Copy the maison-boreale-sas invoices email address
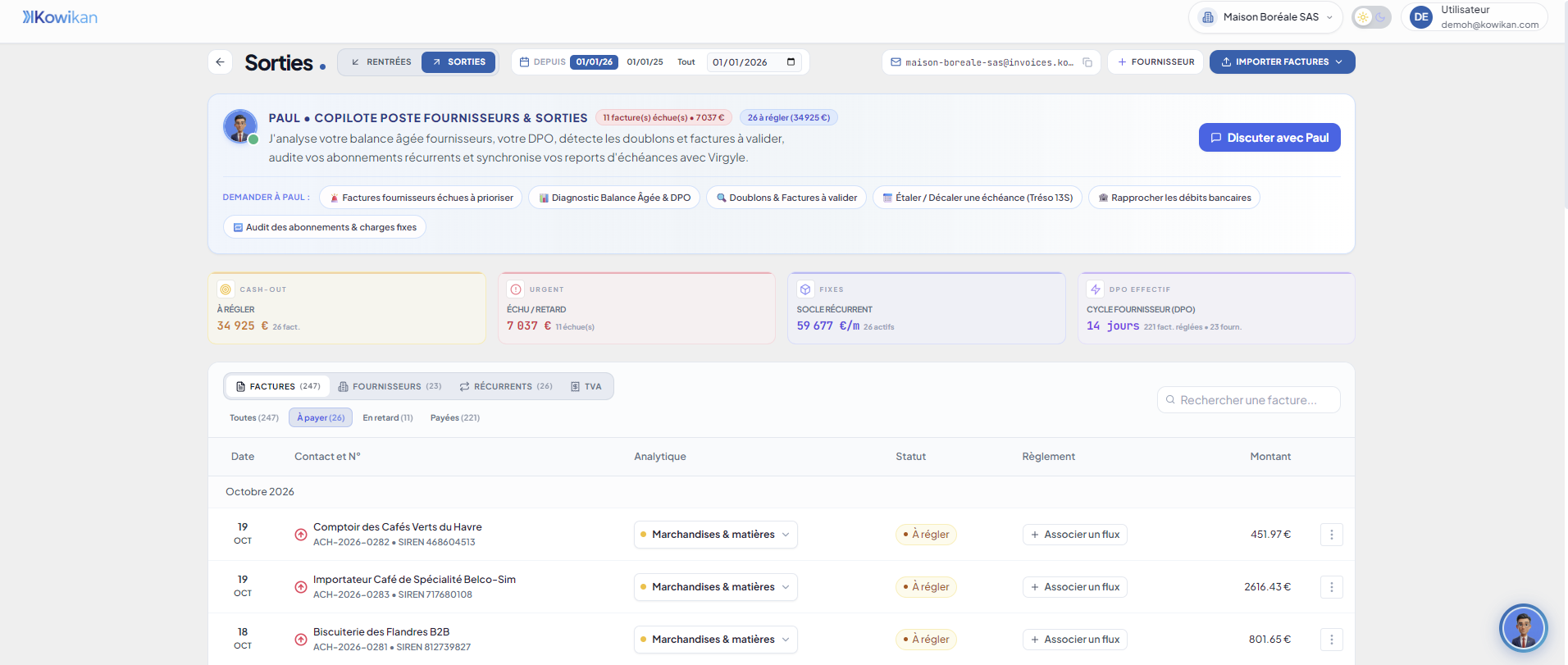The image size is (1568, 665). (x=1087, y=62)
